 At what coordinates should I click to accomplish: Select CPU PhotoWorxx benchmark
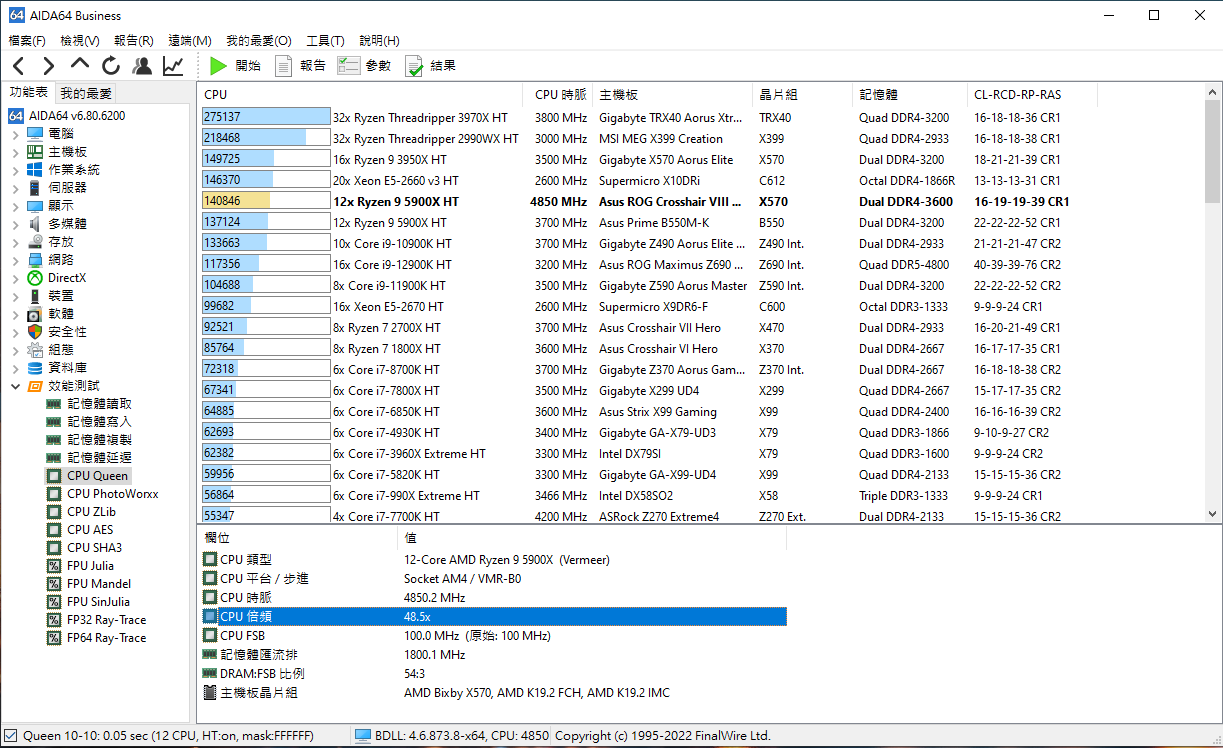[x=112, y=494]
